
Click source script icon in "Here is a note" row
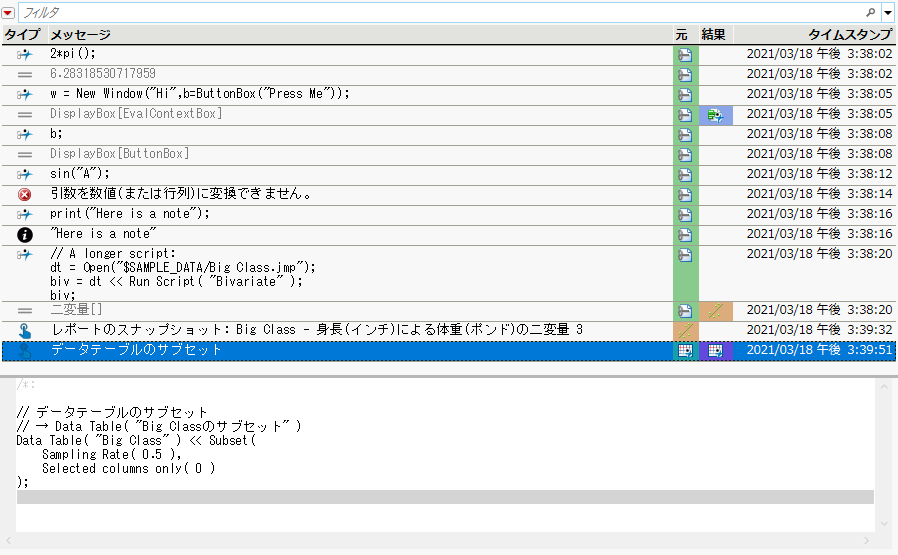[x=685, y=235]
